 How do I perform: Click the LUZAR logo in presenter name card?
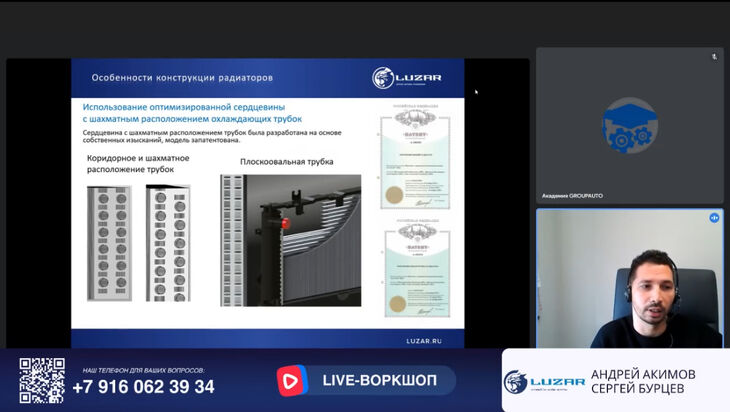544,382
